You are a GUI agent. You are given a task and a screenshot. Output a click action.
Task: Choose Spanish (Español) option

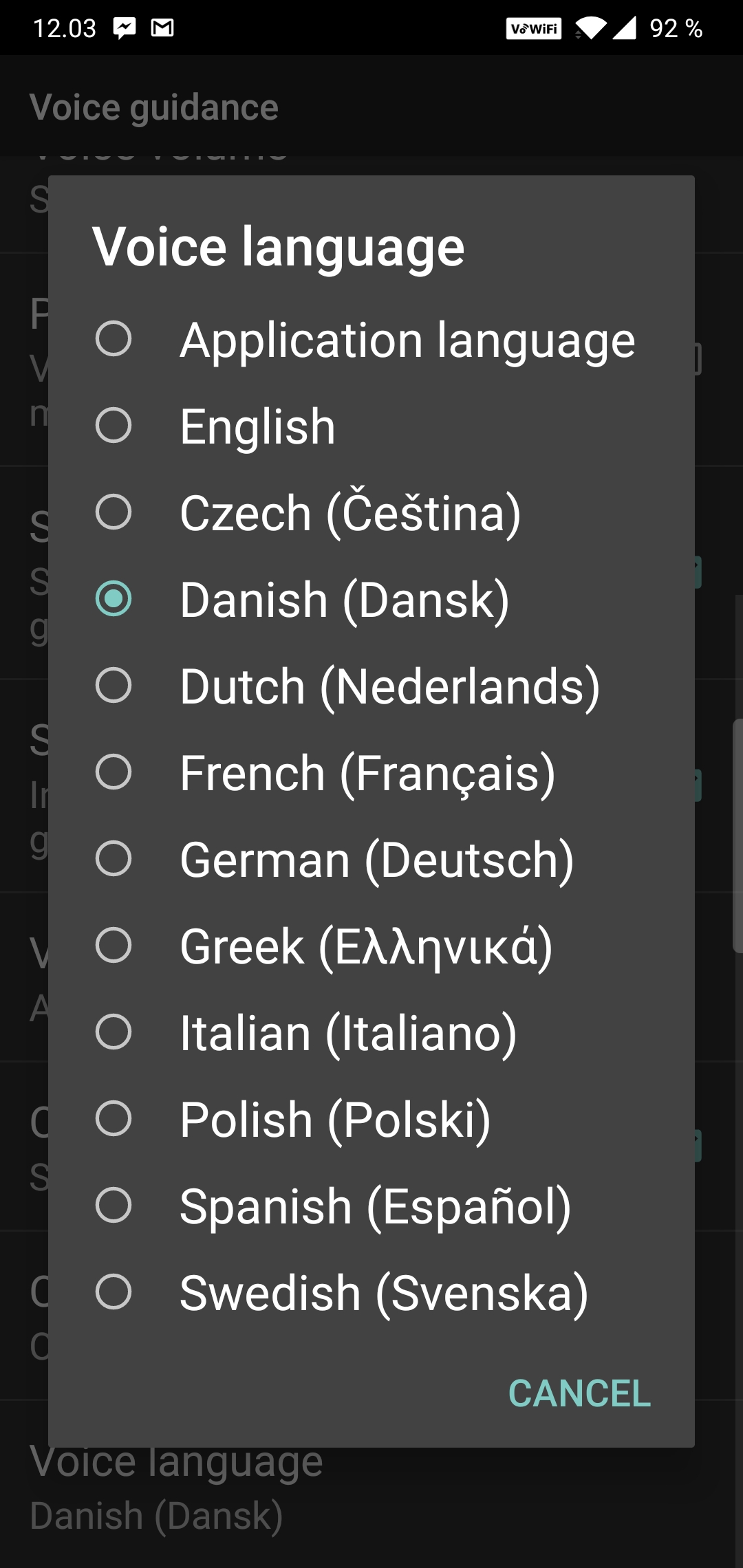click(371, 1206)
